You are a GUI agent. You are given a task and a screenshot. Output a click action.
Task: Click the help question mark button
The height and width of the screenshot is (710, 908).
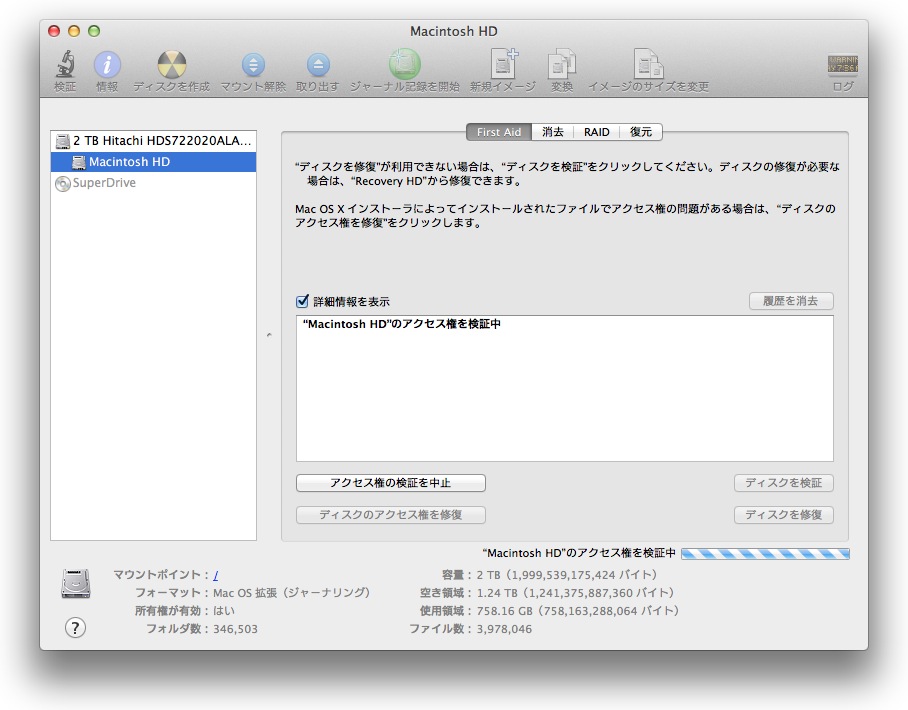75,628
